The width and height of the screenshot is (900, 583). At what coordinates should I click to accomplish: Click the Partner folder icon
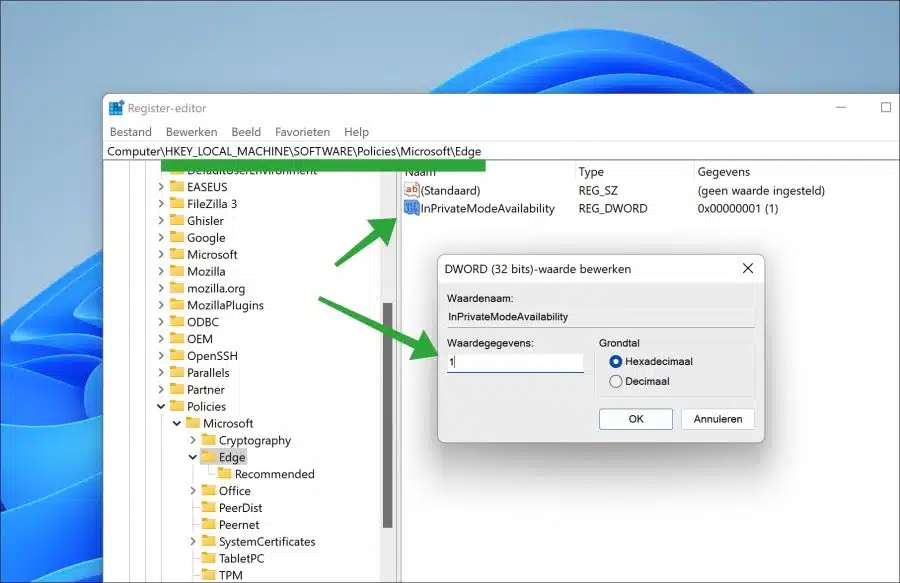pyautogui.click(x=177, y=389)
